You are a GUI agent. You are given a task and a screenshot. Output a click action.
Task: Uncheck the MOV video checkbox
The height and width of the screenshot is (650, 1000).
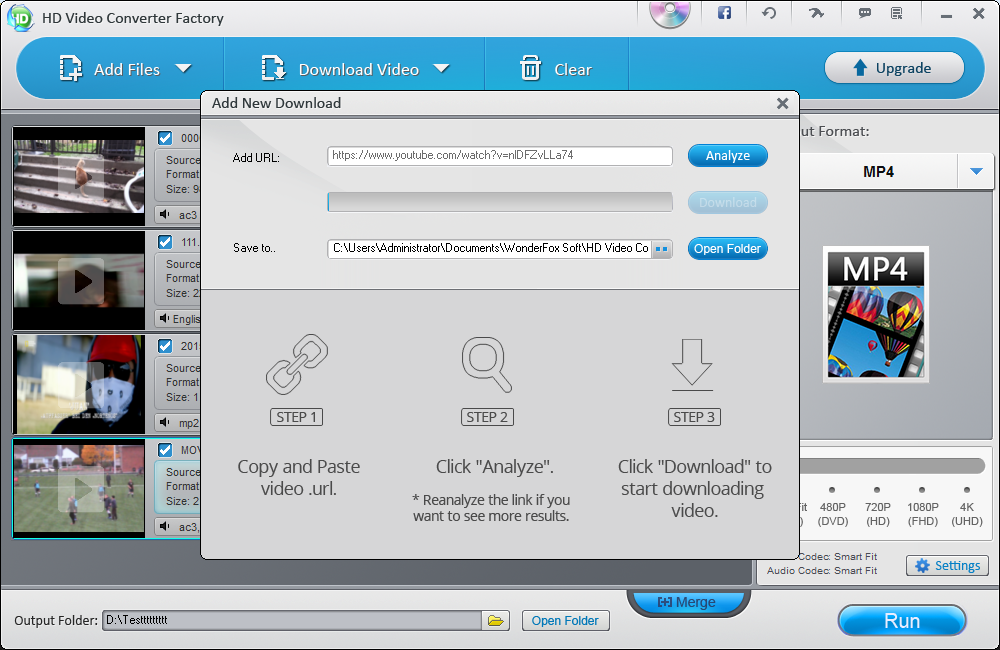coord(165,450)
